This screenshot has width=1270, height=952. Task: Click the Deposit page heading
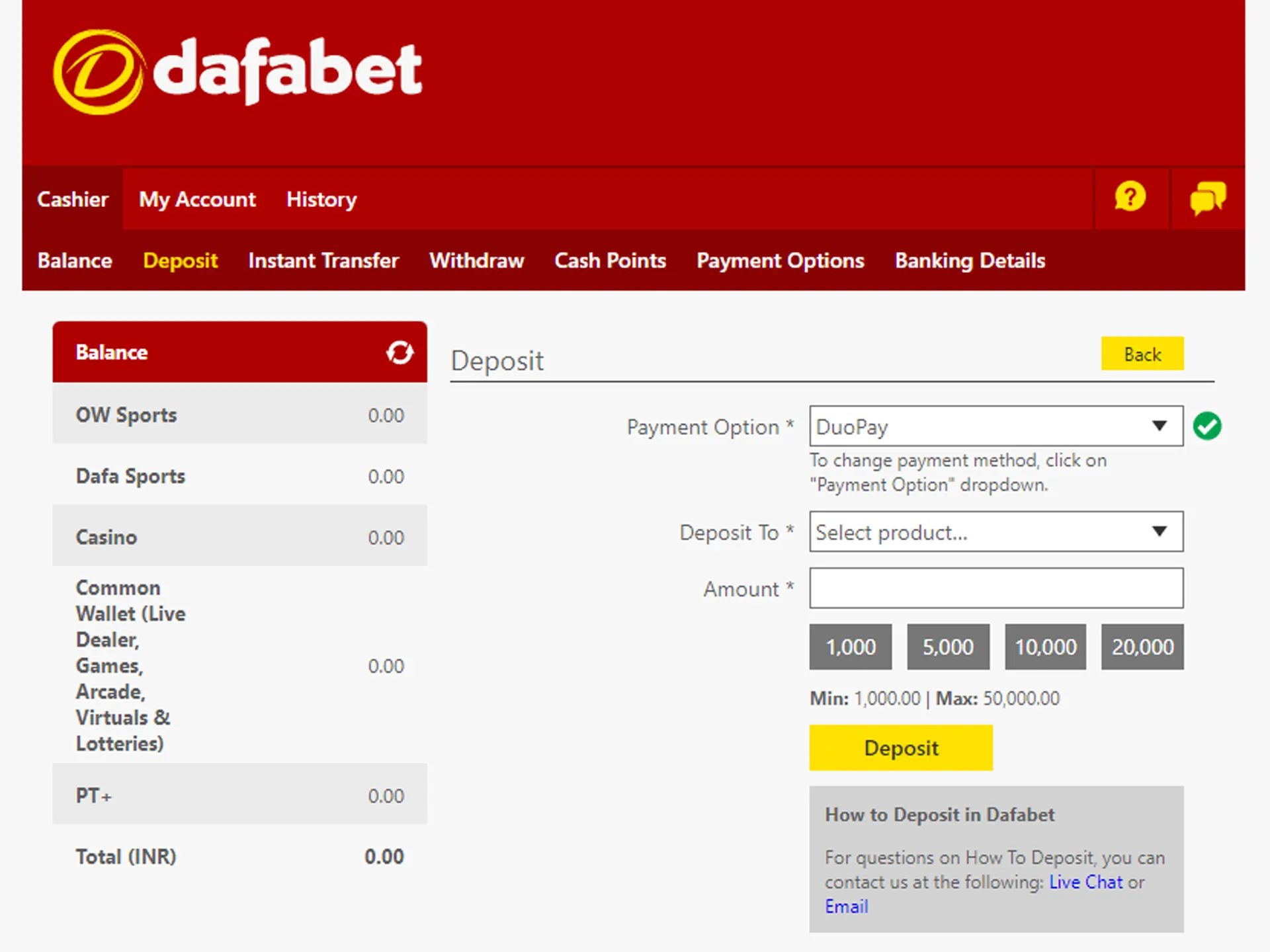[x=497, y=361]
